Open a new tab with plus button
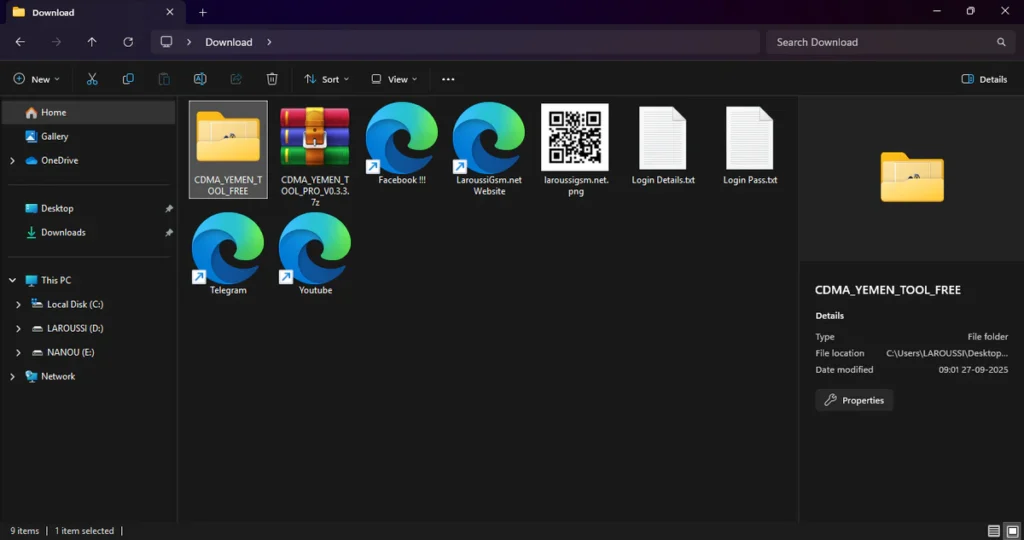 tap(203, 12)
